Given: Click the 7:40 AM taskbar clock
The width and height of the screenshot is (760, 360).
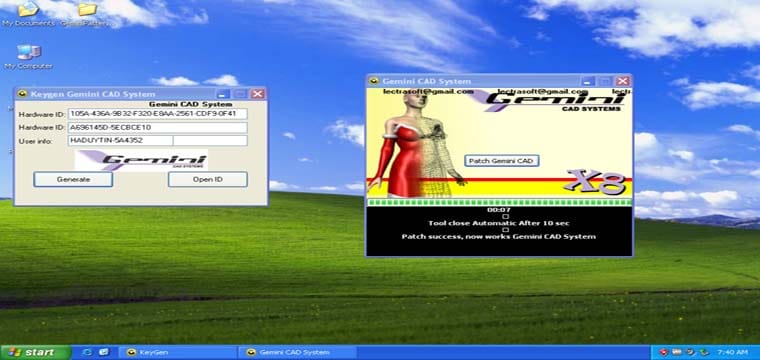Looking at the screenshot, I should pos(732,352).
